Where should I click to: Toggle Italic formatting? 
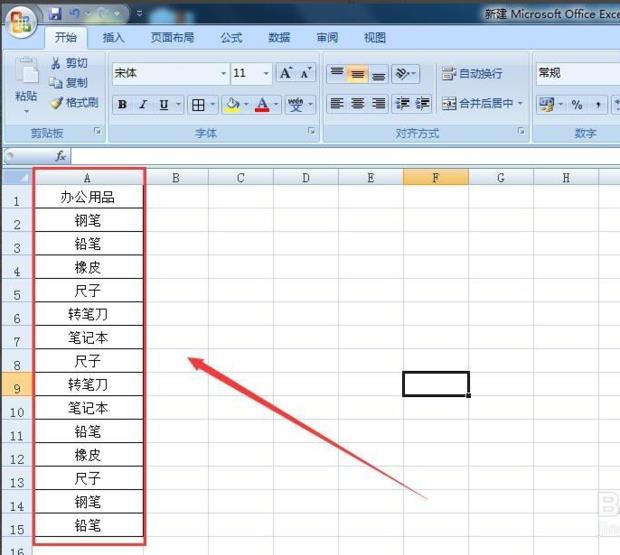point(143,105)
